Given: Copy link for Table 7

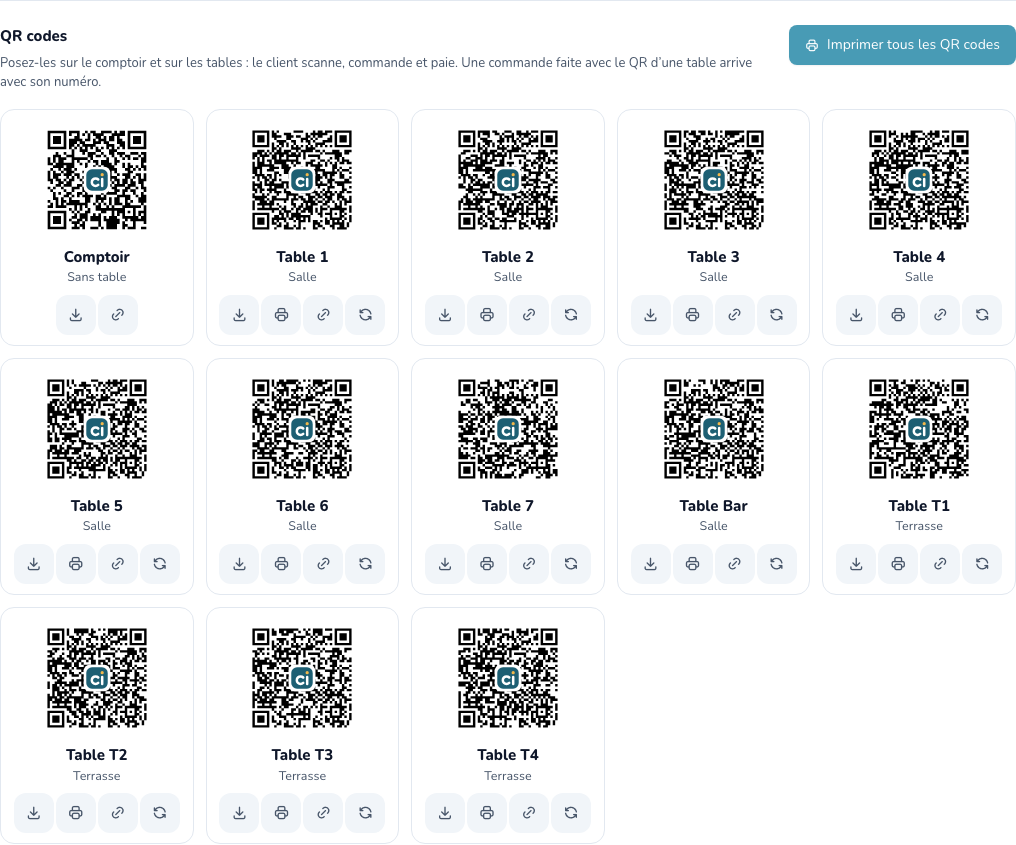Looking at the screenshot, I should [529, 564].
